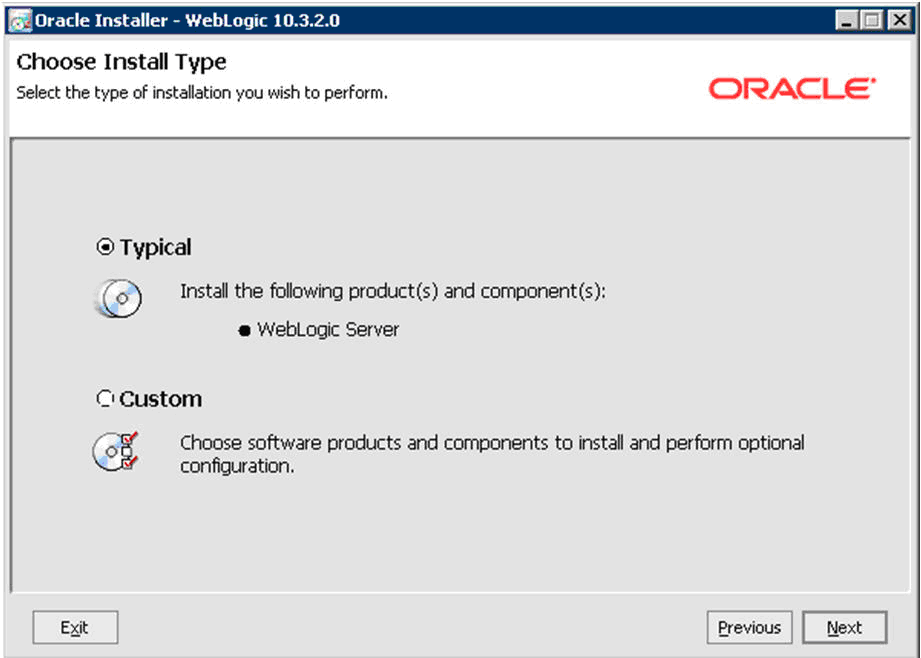
Task: Maximize the Oracle Installer window
Action: coord(873,21)
